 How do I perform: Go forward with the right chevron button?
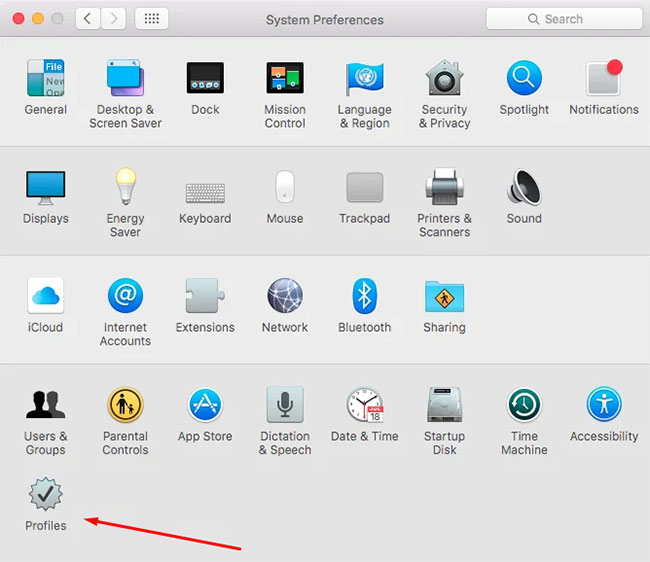click(113, 19)
